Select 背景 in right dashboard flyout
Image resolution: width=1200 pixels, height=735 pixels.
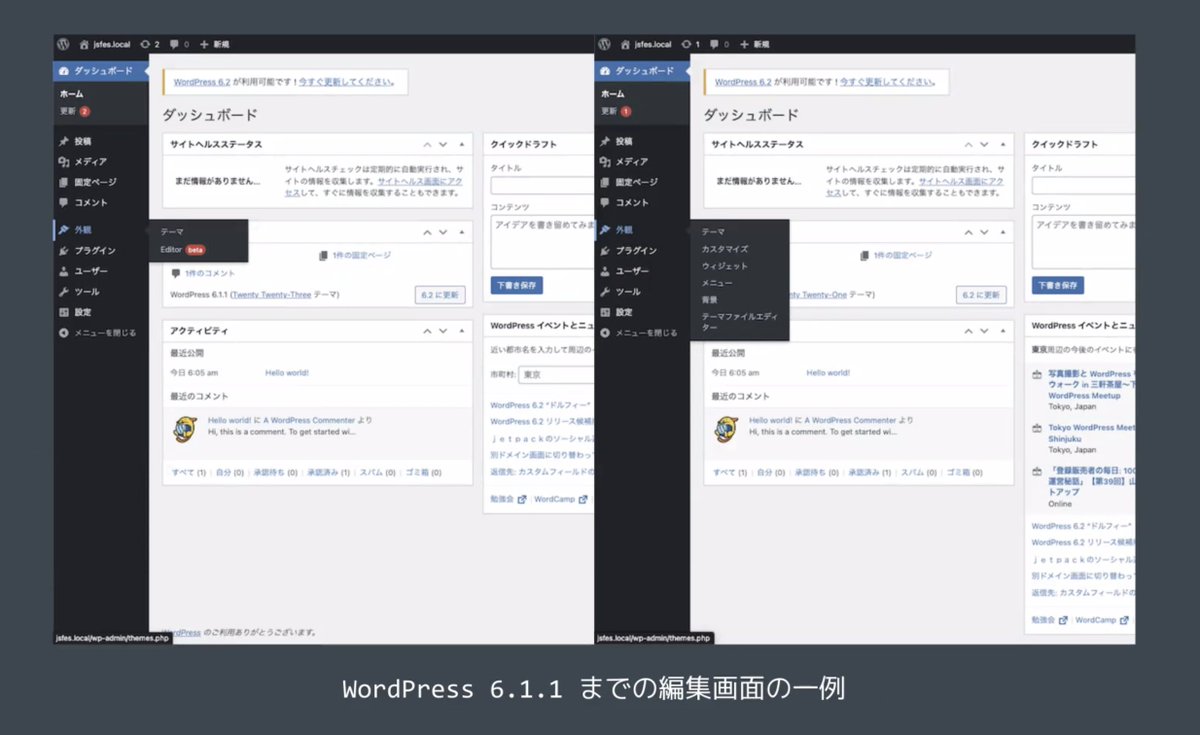pyautogui.click(x=709, y=299)
